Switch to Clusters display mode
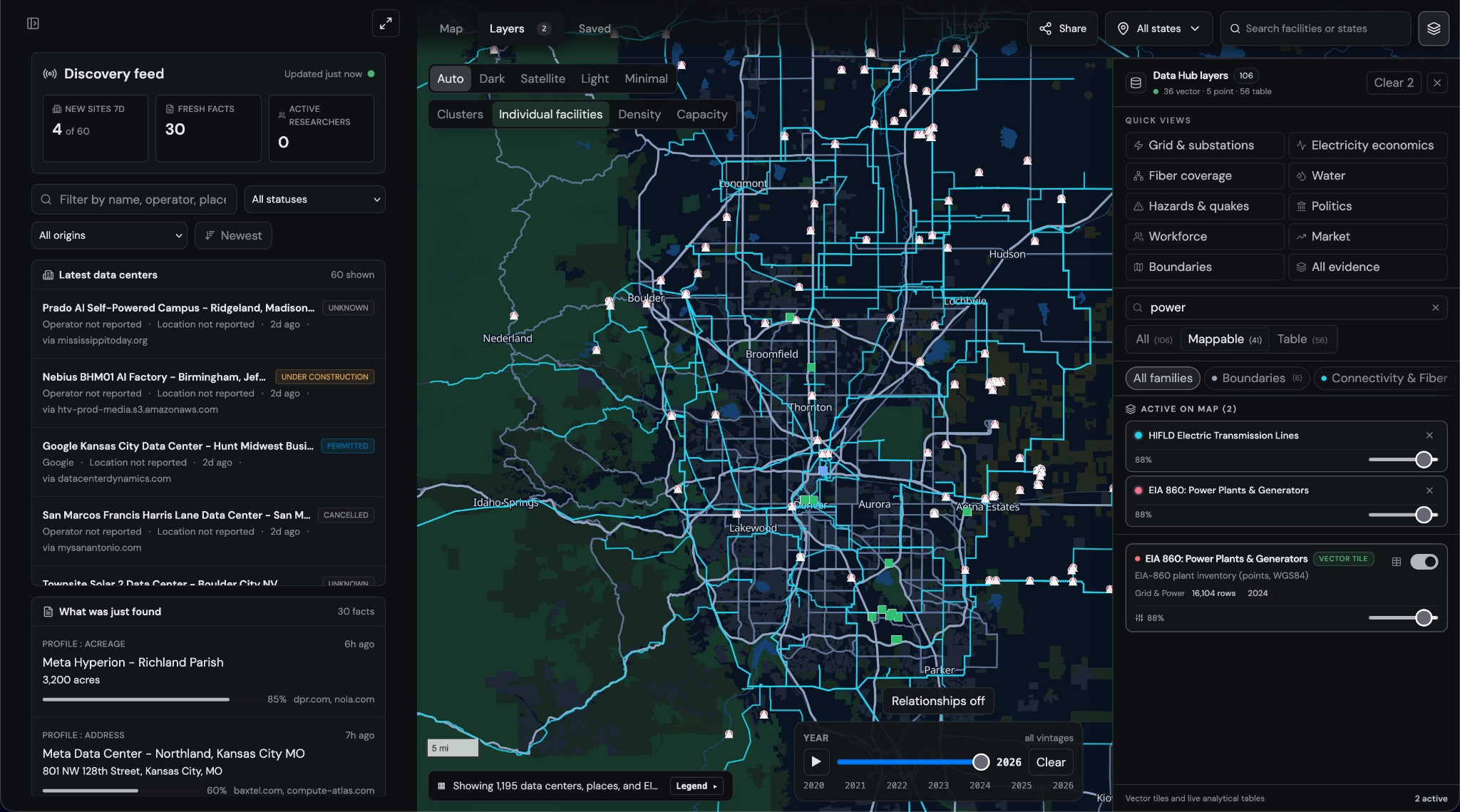 coord(460,115)
